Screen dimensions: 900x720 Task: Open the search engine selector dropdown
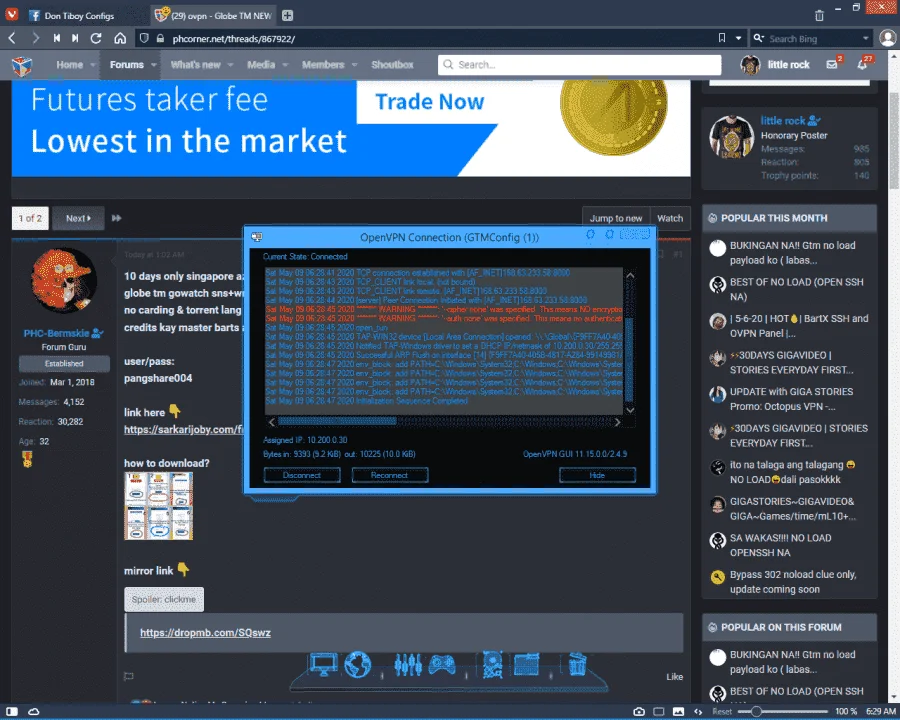click(x=758, y=38)
